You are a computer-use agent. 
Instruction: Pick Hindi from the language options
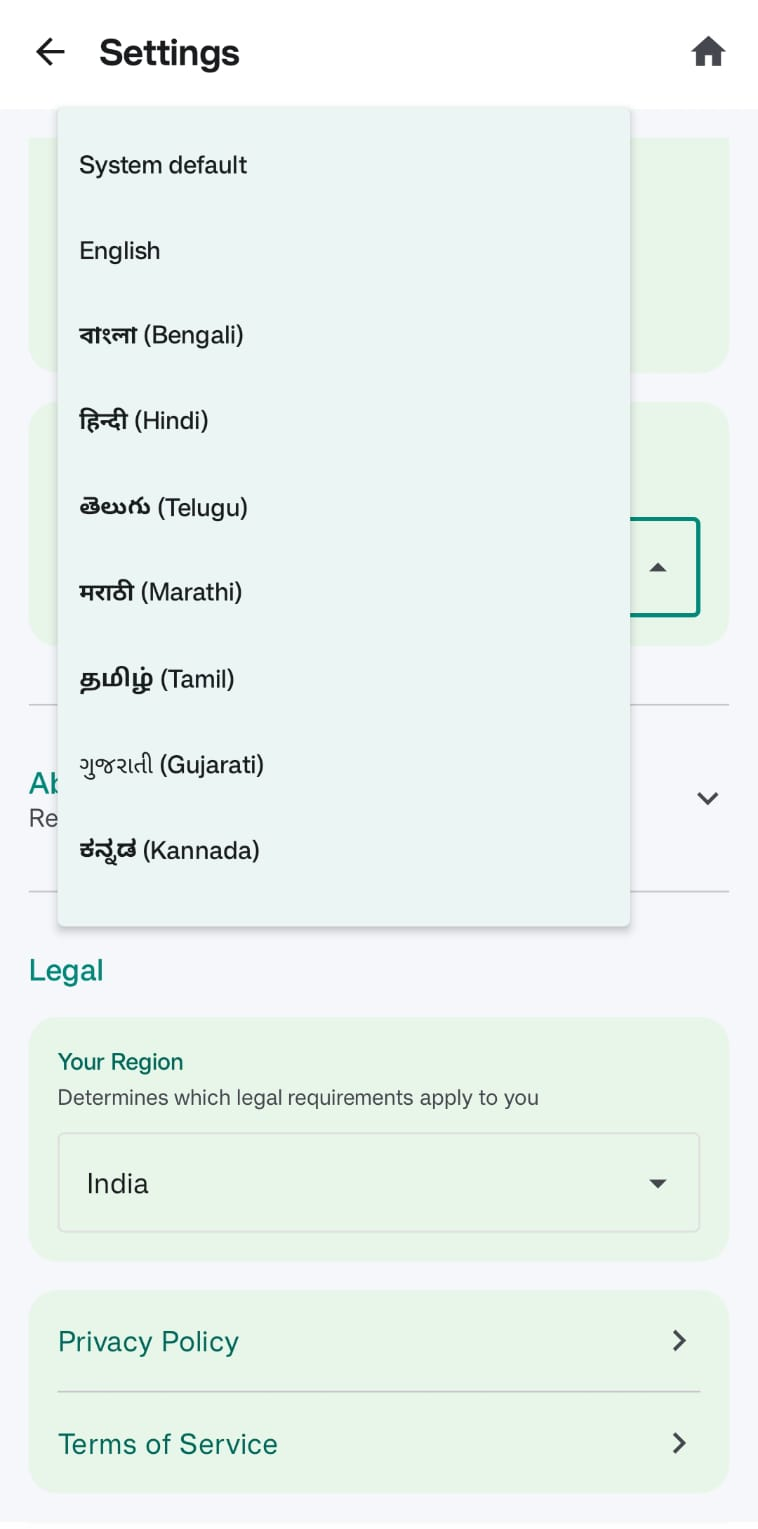tap(143, 420)
